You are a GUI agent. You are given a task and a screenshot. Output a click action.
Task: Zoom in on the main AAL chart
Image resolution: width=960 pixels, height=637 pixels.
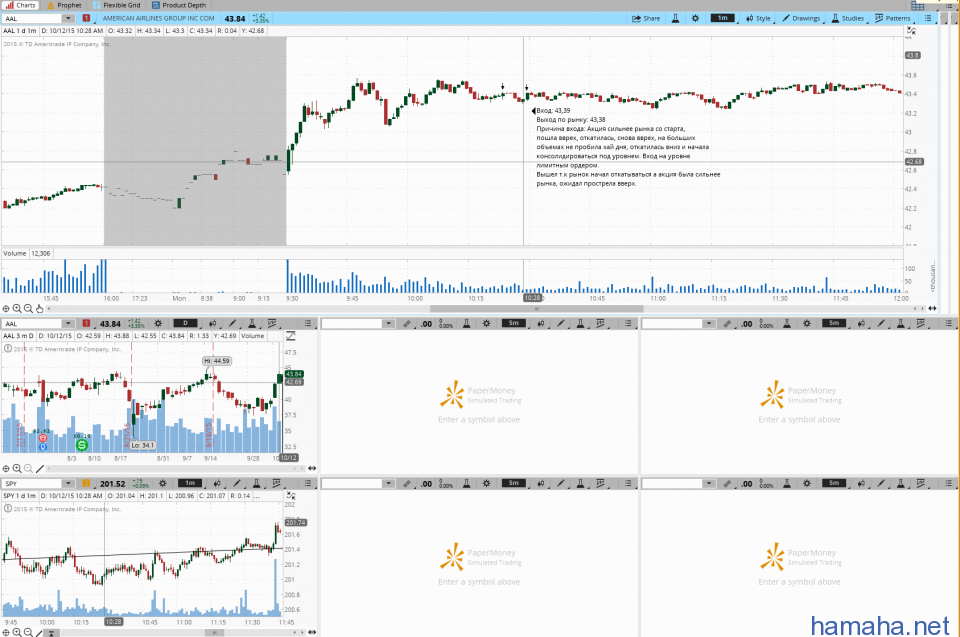coord(17,309)
